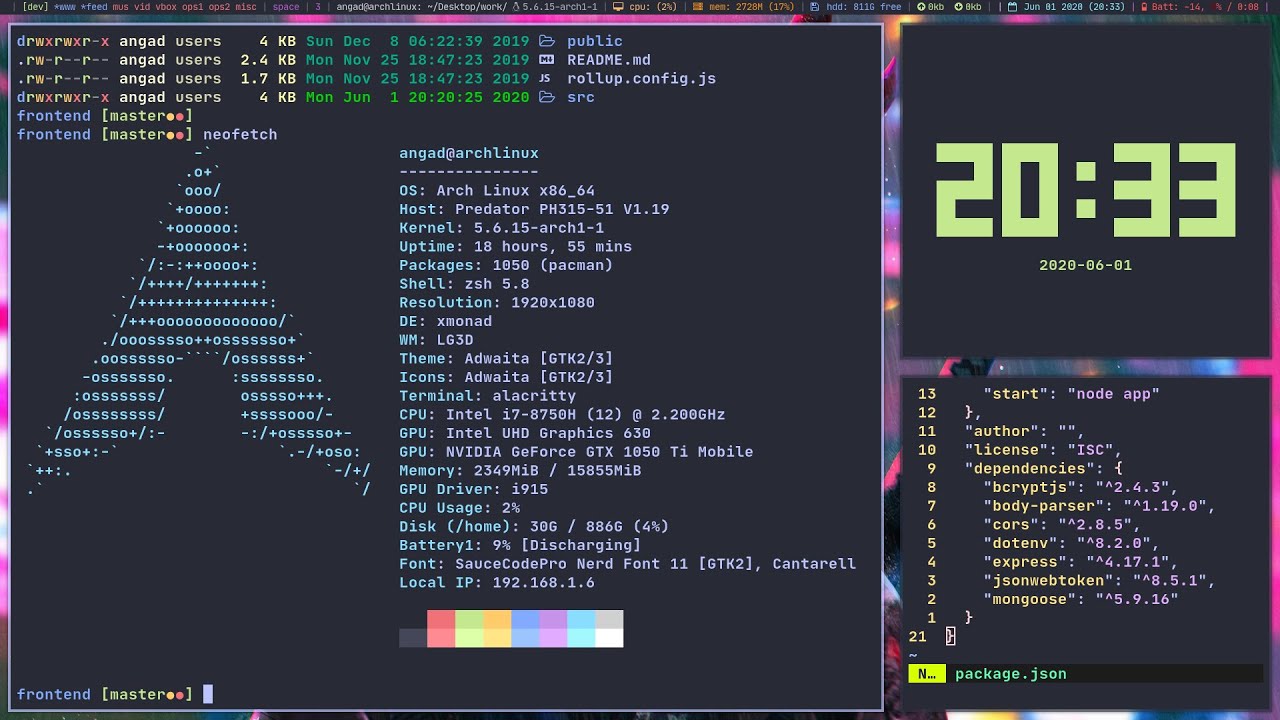Click the 'neofetch' command text

pos(240,134)
